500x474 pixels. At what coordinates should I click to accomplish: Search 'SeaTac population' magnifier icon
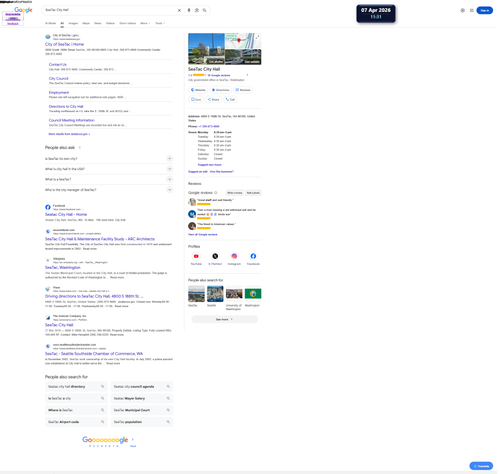tap(168, 422)
